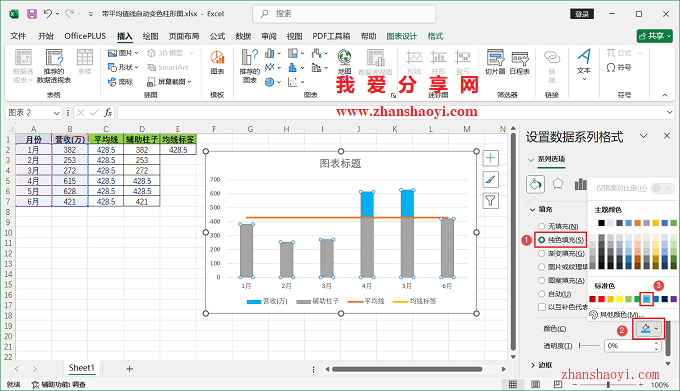Open the Chart Design (图表设计) tab
The height and width of the screenshot is (391, 680).
click(x=402, y=36)
